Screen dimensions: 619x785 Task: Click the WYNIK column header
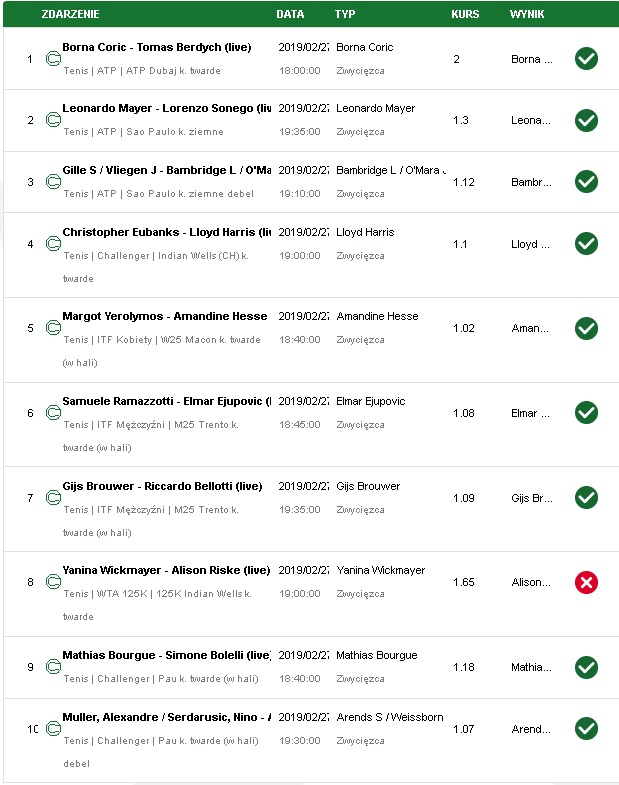coord(527,14)
